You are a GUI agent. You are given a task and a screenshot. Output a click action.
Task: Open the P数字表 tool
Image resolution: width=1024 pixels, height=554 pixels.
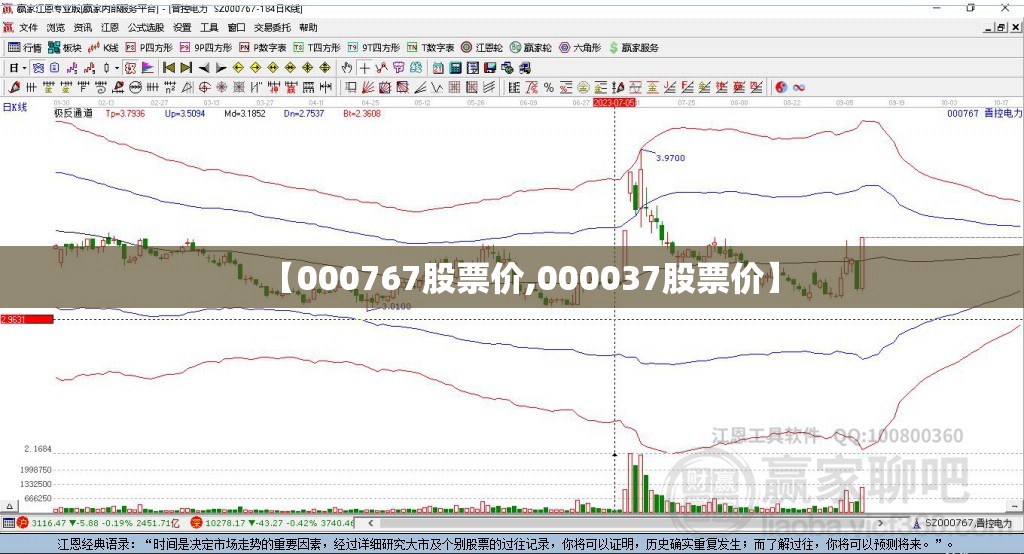263,48
